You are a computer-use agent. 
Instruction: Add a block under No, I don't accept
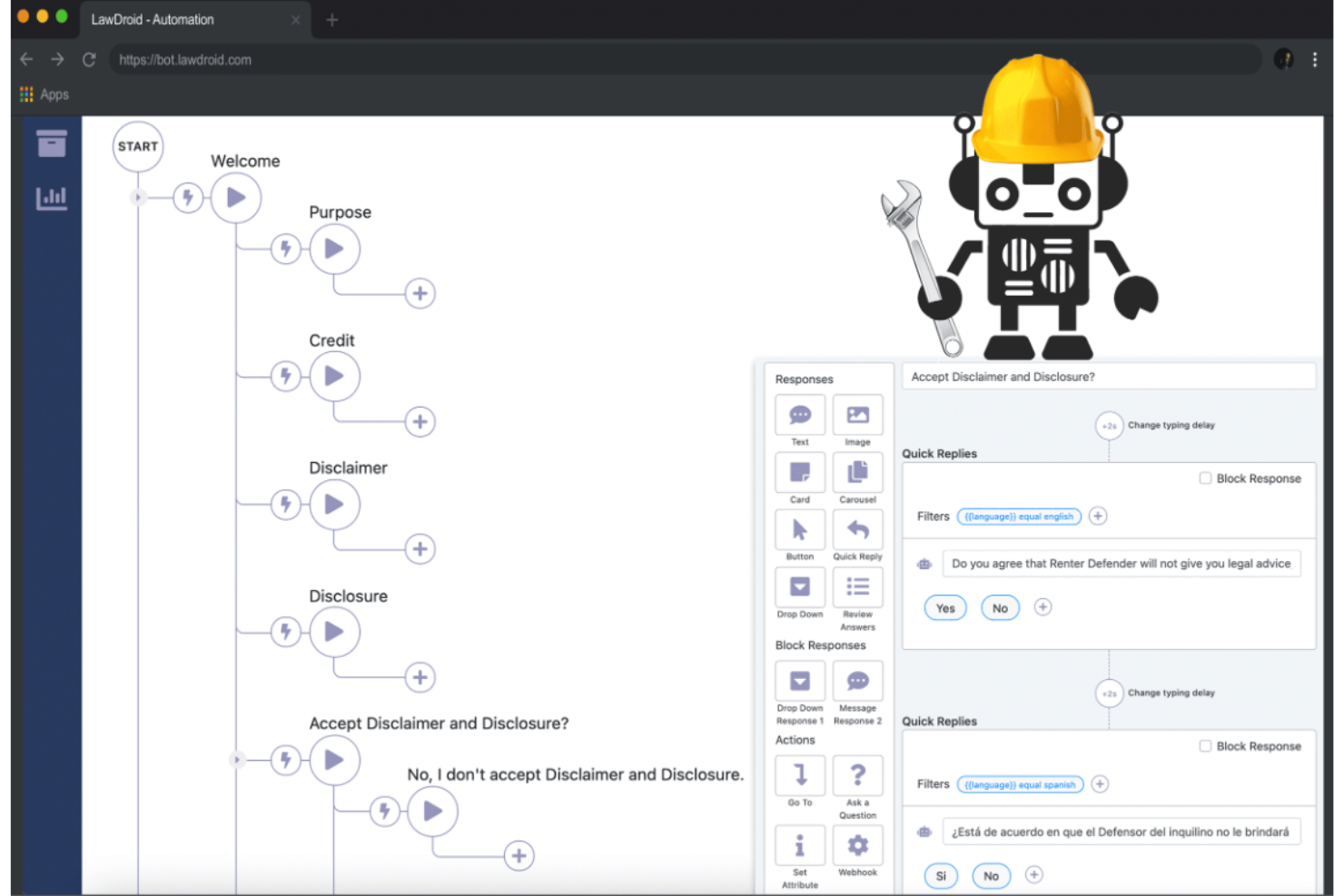[519, 855]
